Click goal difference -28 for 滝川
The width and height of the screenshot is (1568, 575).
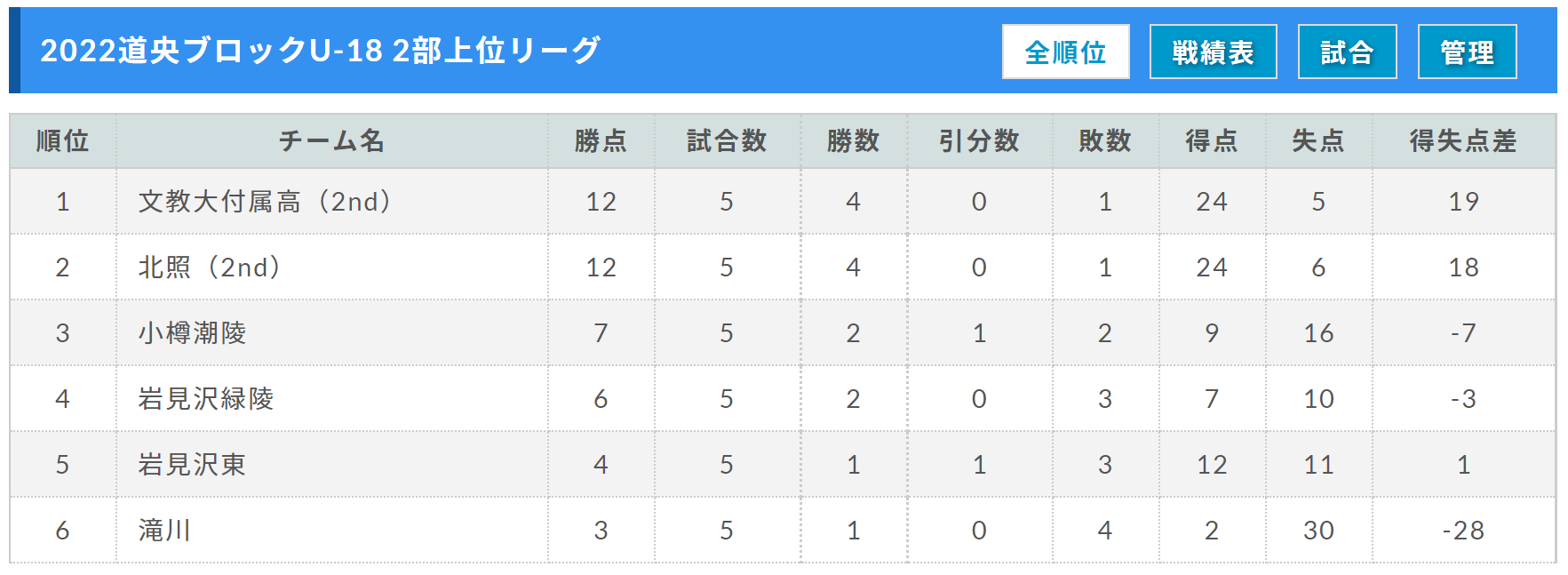coord(1463,531)
